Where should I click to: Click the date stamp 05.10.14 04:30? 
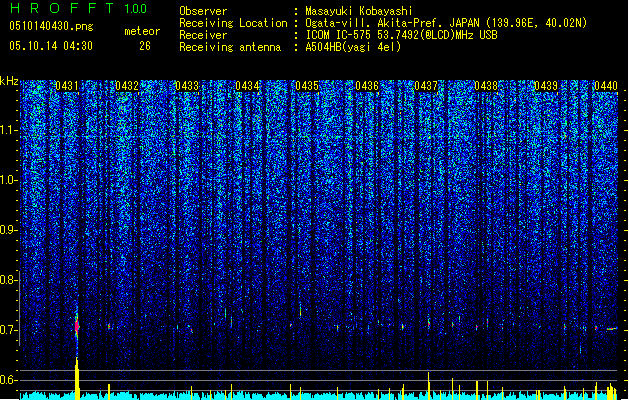pyautogui.click(x=51, y=46)
